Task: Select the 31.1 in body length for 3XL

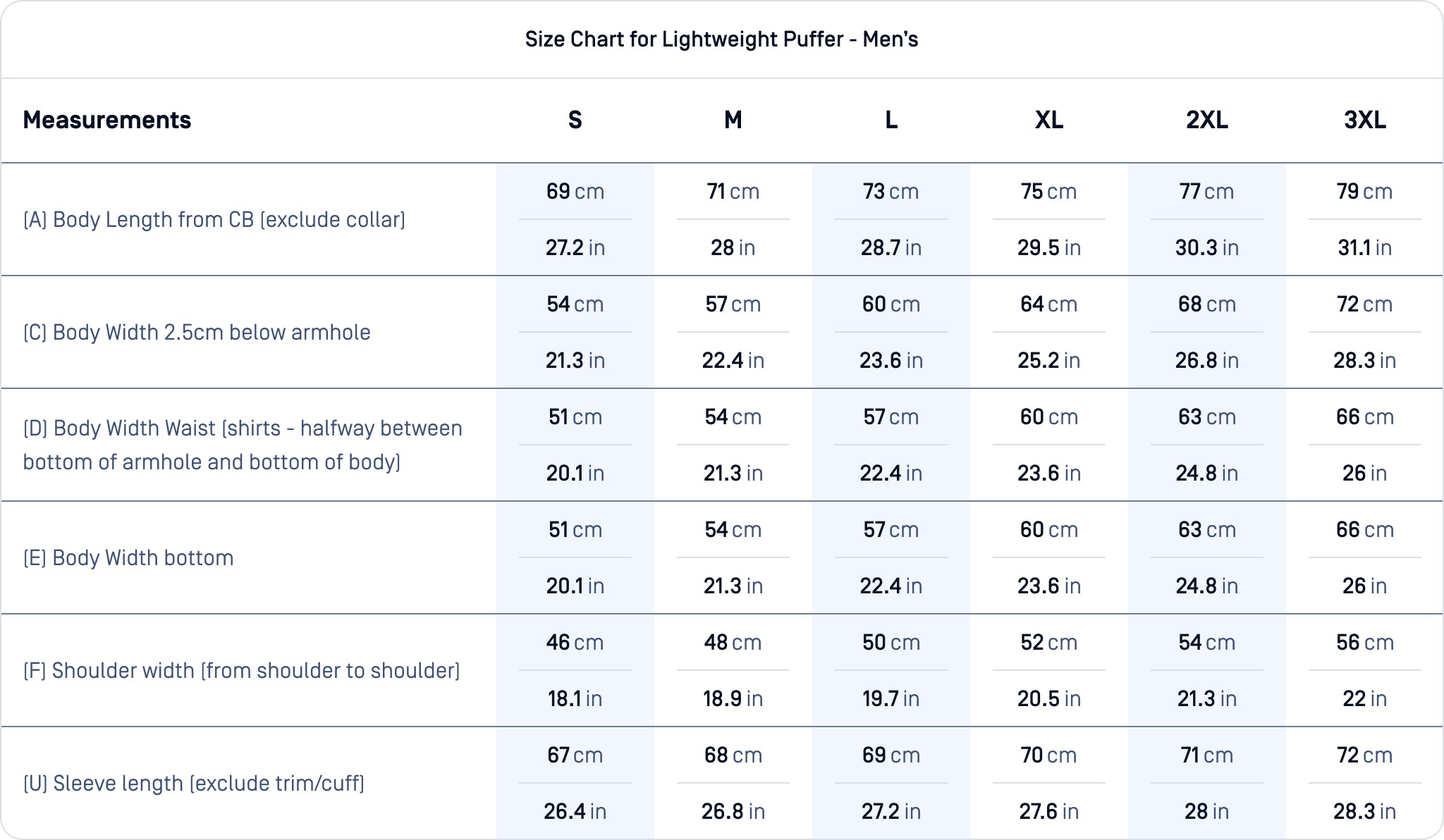Action: 1365,248
